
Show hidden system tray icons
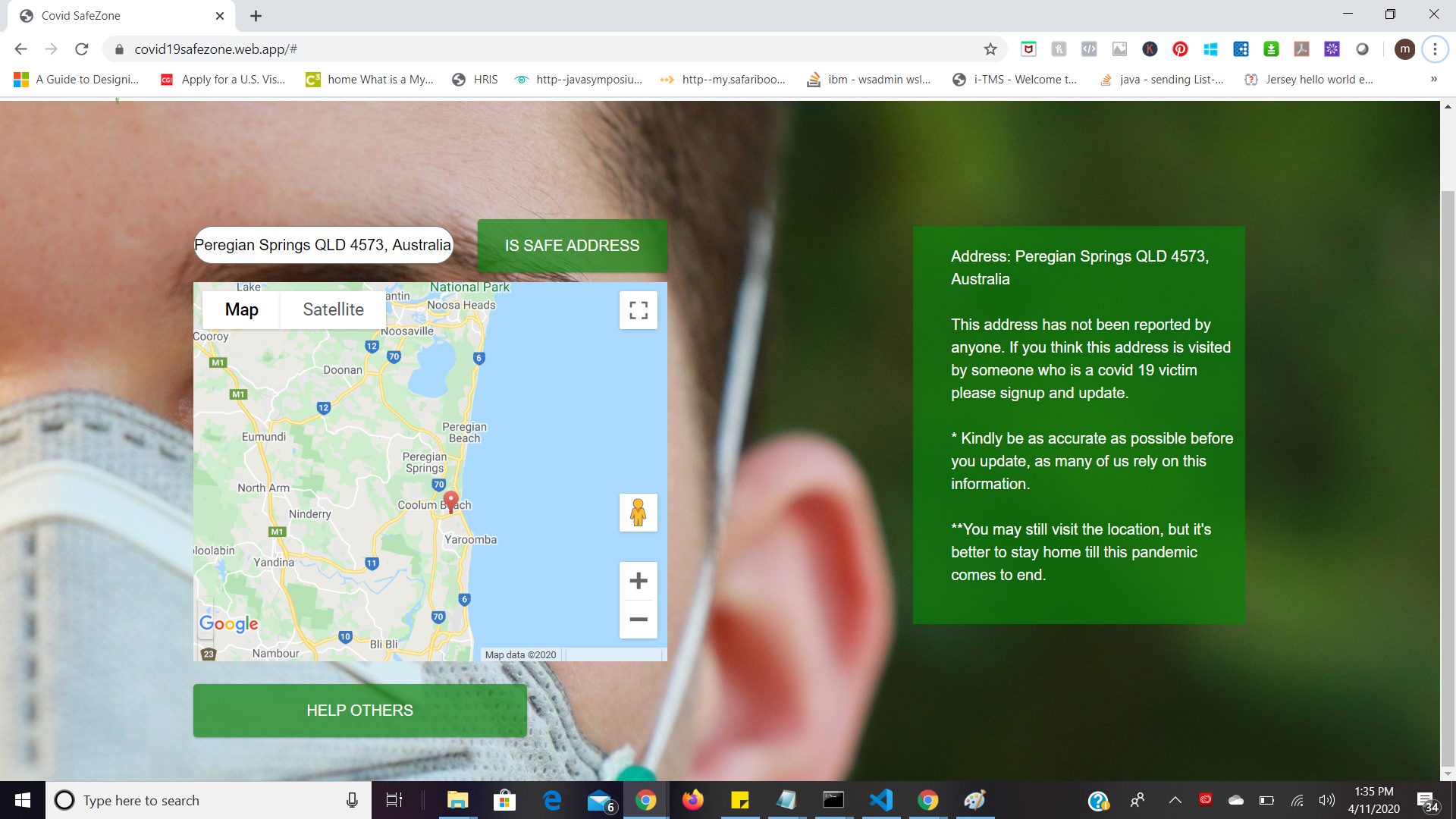[x=1175, y=800]
